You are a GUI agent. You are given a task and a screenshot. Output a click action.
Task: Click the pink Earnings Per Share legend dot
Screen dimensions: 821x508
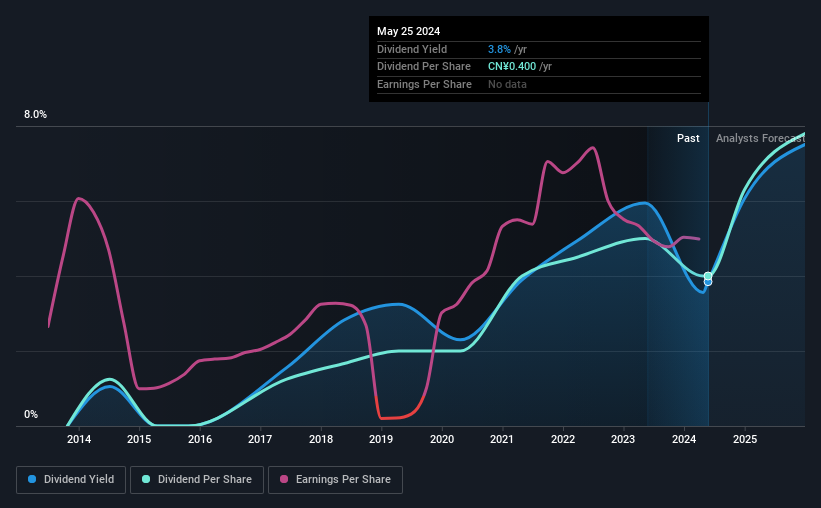pos(284,479)
